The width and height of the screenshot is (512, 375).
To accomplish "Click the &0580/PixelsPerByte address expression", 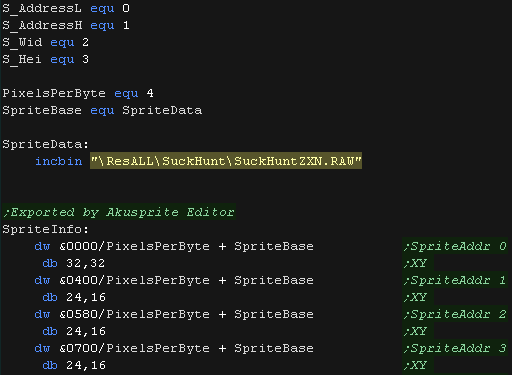I will [135, 314].
